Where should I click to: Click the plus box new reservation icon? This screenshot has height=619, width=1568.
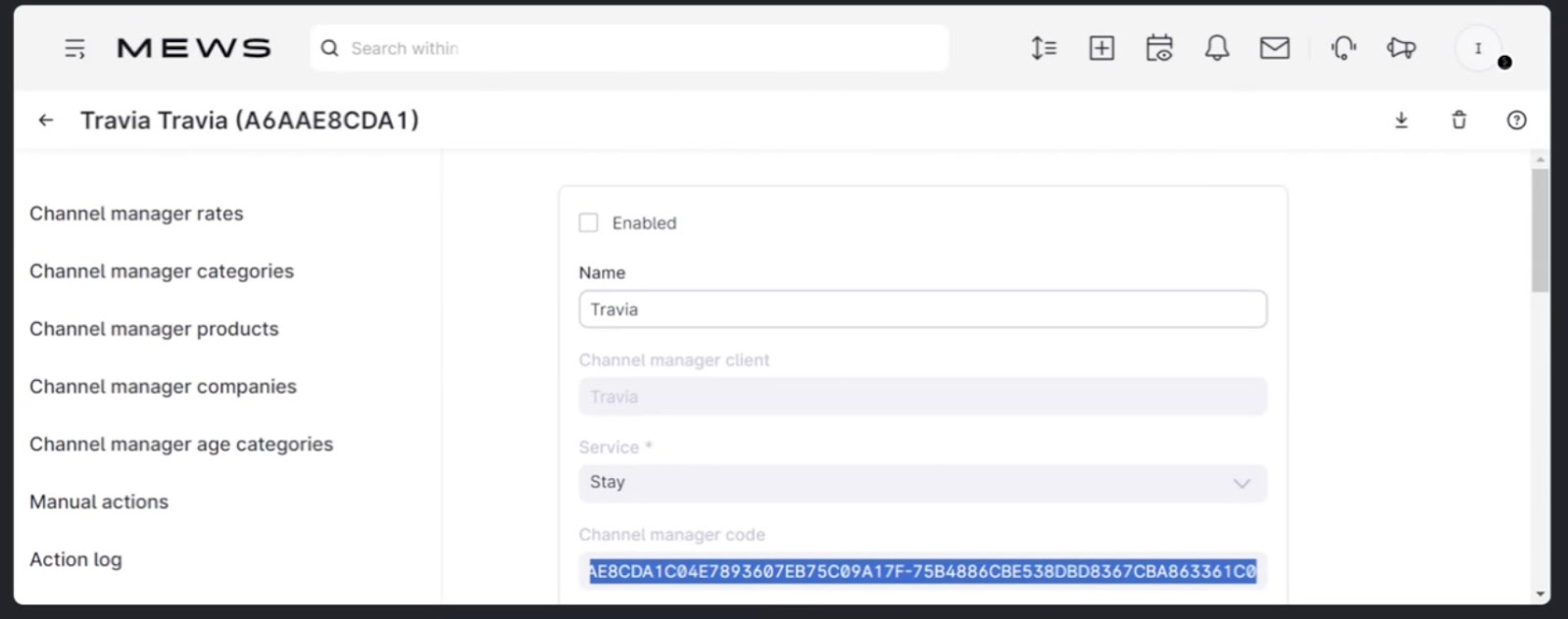click(1102, 48)
